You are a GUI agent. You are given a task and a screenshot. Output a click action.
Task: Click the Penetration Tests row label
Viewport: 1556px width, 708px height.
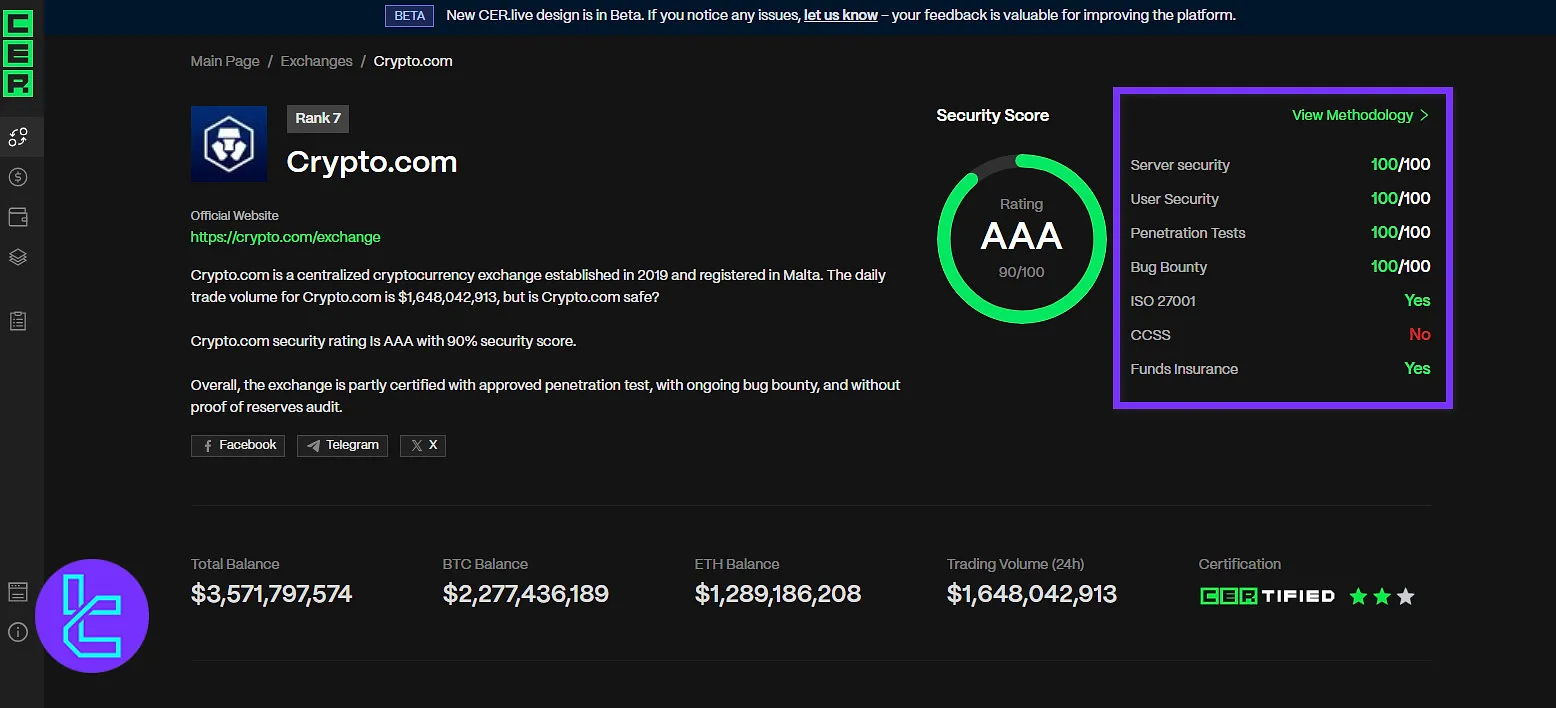(x=1188, y=233)
